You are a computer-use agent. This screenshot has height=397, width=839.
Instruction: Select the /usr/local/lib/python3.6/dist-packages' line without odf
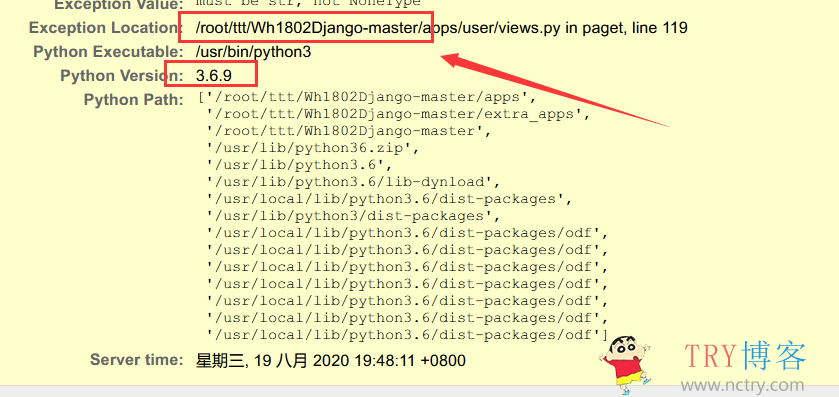tap(390, 199)
